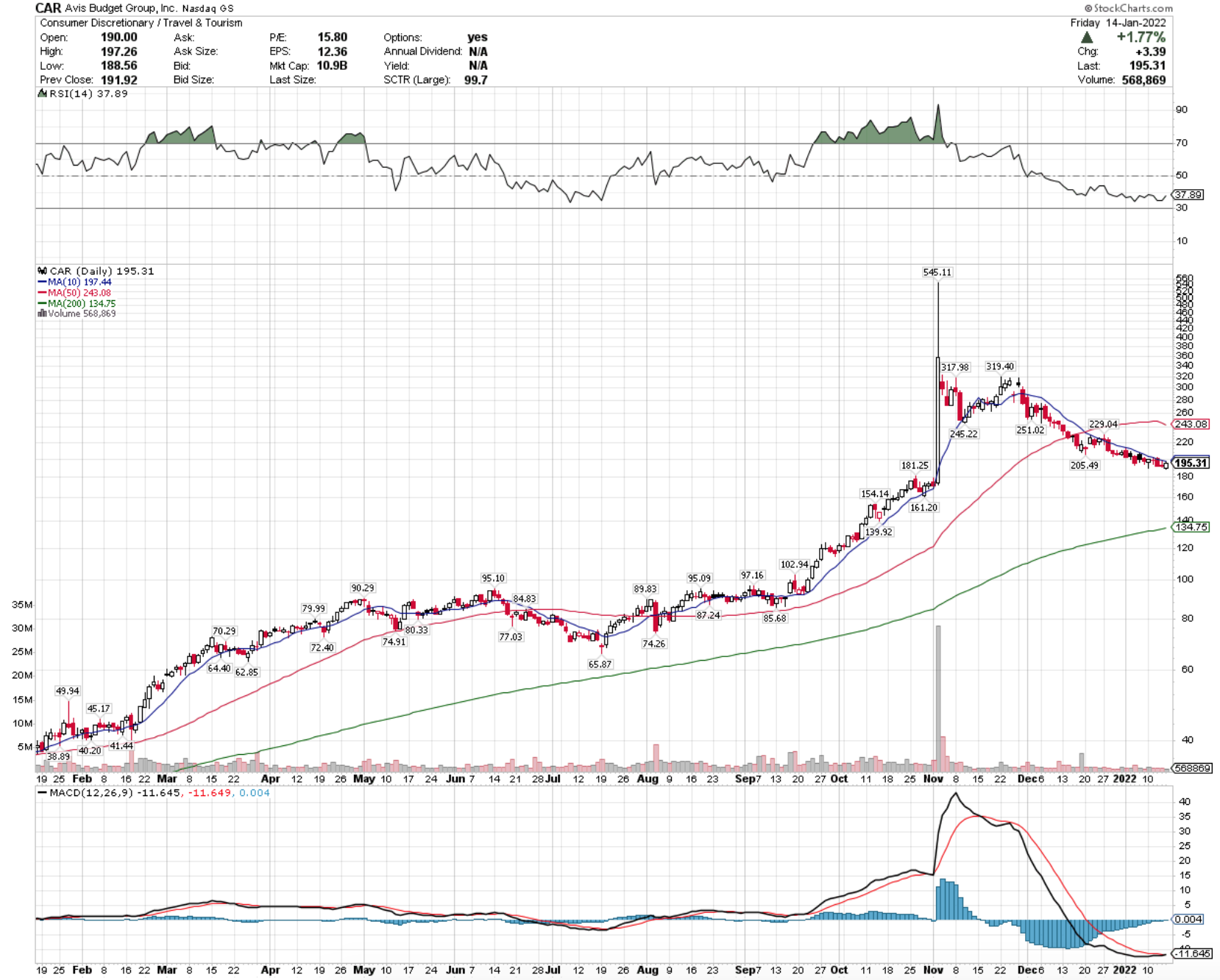Click the candlestick icon beside CAR (Daily)

(x=42, y=271)
